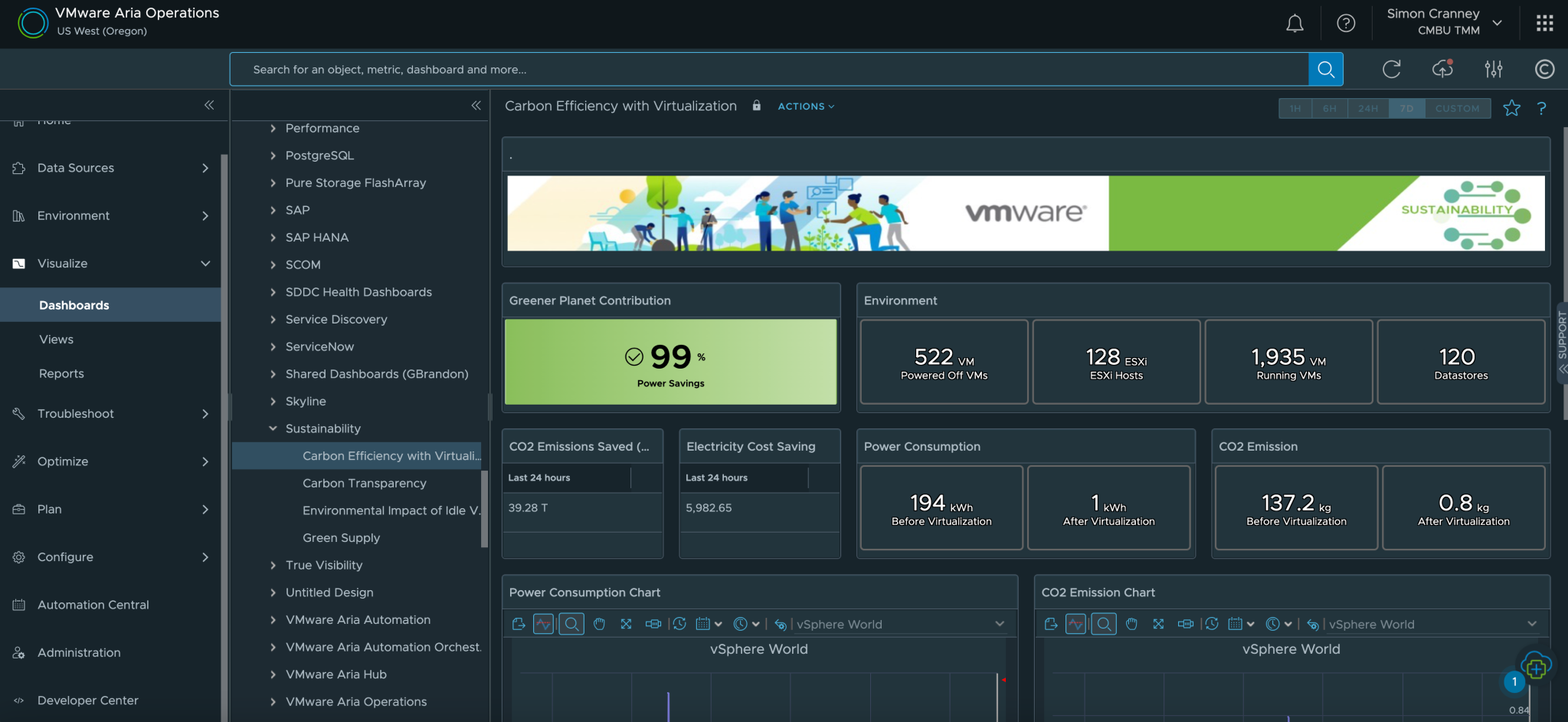1568x722 pixels.
Task: Open the ACTIONS dropdown menu
Action: click(806, 107)
